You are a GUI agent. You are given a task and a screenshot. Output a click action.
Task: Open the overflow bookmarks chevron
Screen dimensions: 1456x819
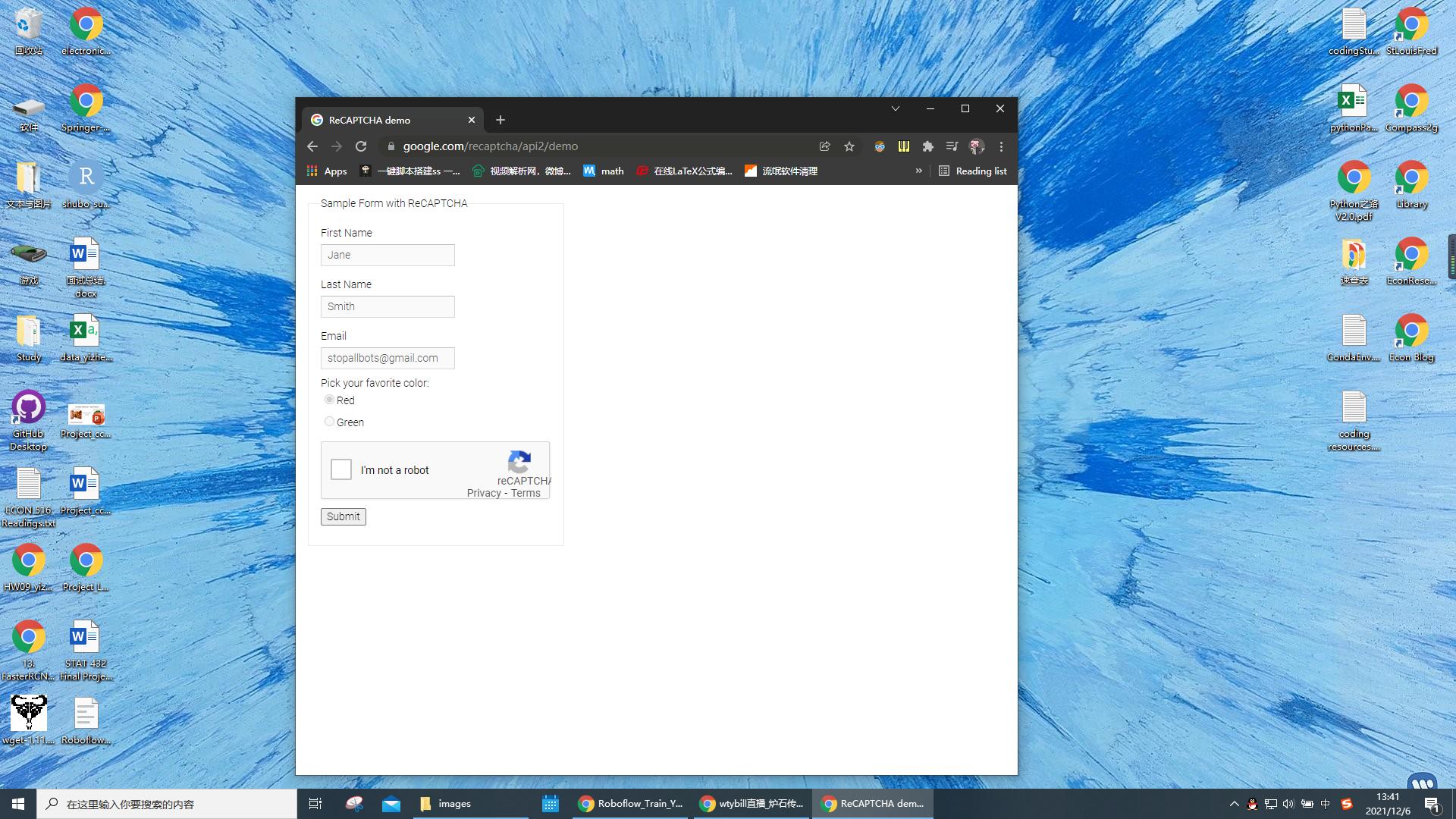coord(919,171)
